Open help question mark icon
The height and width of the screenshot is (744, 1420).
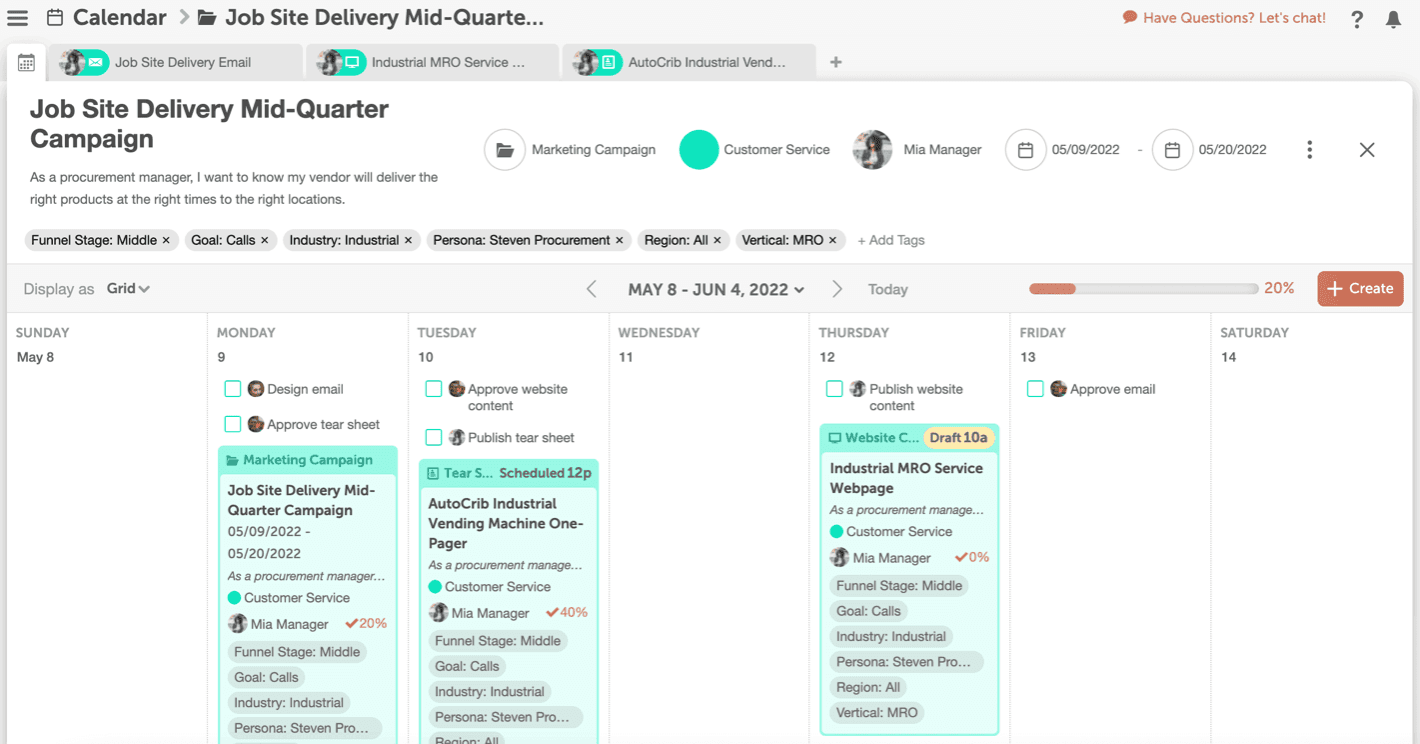(x=1357, y=19)
